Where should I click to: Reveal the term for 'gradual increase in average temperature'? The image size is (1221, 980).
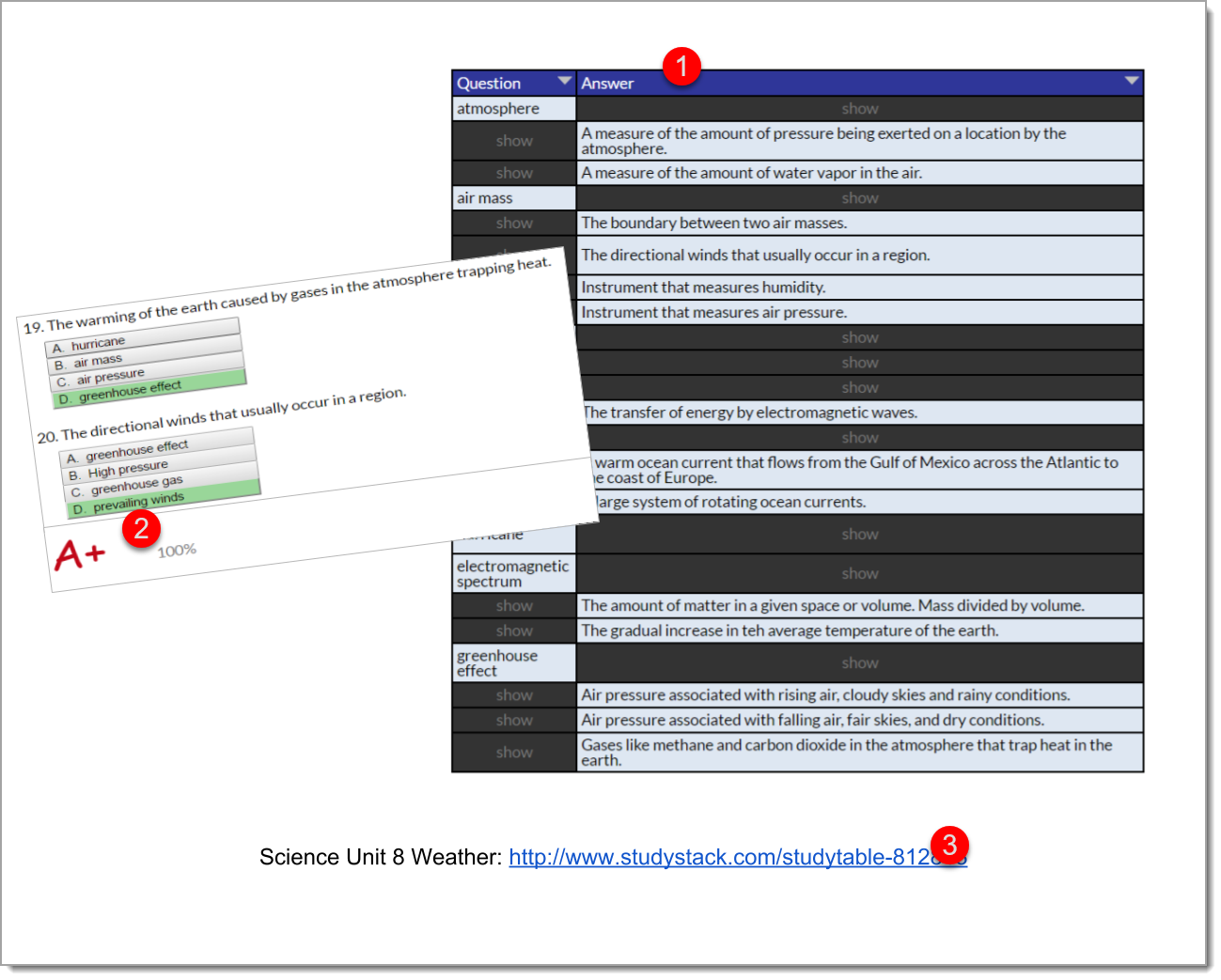click(514, 630)
